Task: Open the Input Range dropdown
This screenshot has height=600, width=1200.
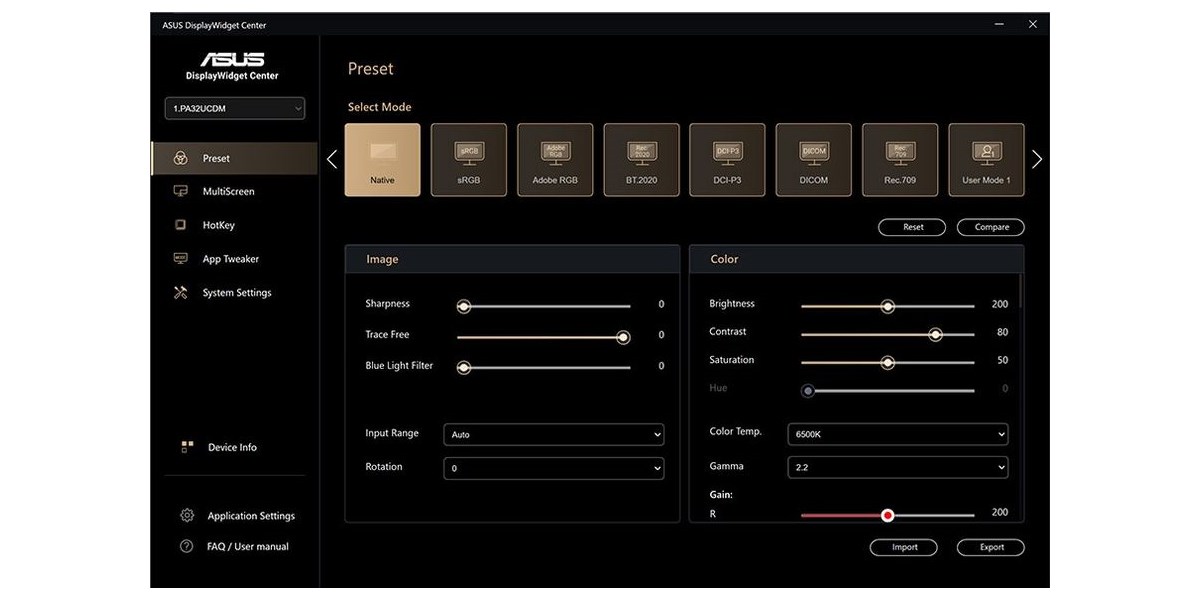Action: click(x=554, y=435)
